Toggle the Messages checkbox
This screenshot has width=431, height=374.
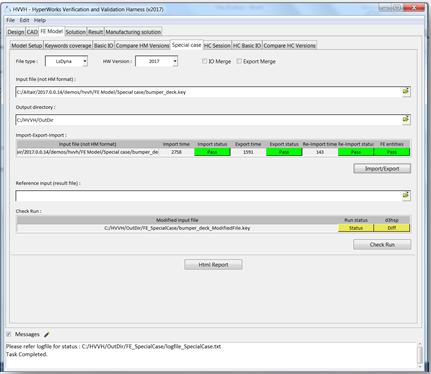point(9,334)
